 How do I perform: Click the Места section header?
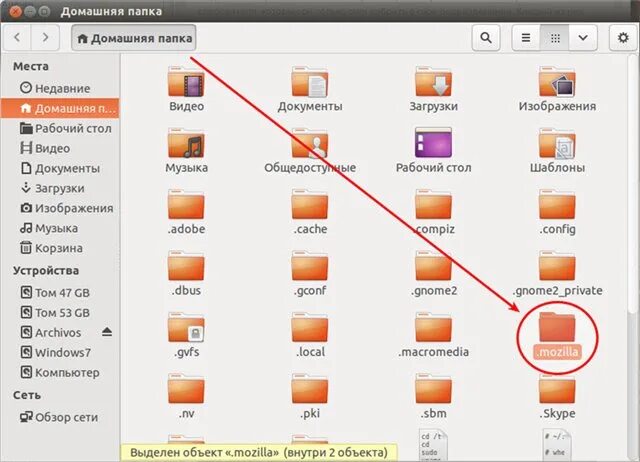pos(31,66)
